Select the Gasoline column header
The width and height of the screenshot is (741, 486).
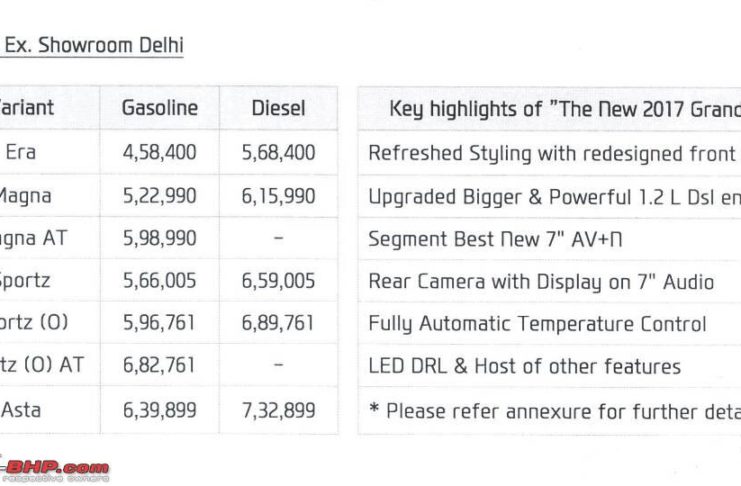[160, 108]
